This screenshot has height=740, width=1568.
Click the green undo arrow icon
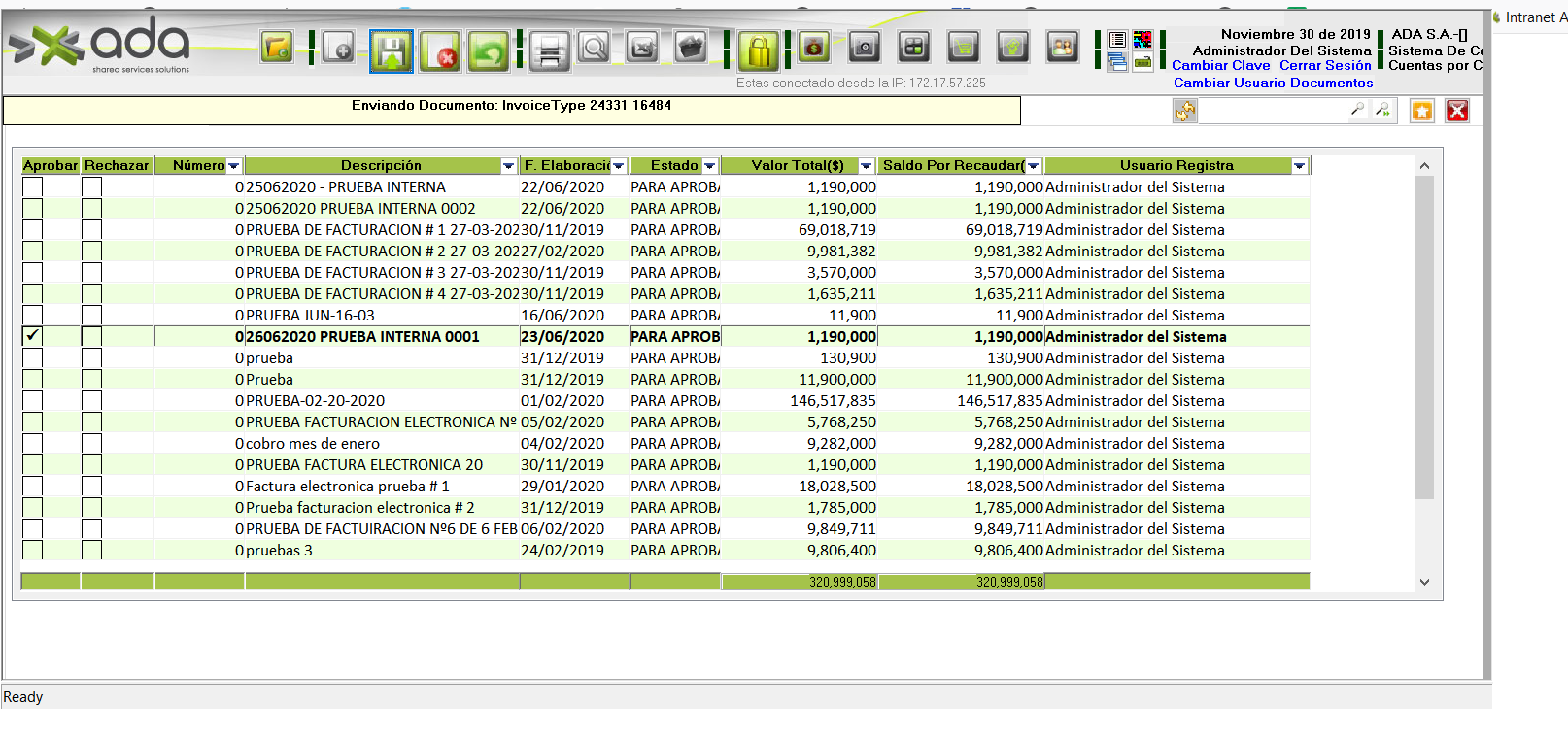coord(489,51)
